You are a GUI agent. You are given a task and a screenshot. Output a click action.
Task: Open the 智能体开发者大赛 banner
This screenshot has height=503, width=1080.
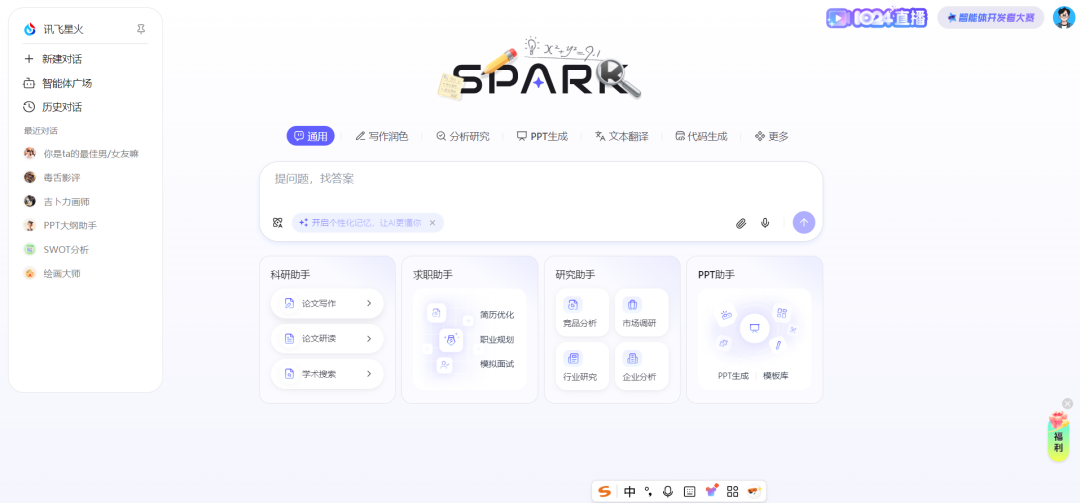coord(990,17)
